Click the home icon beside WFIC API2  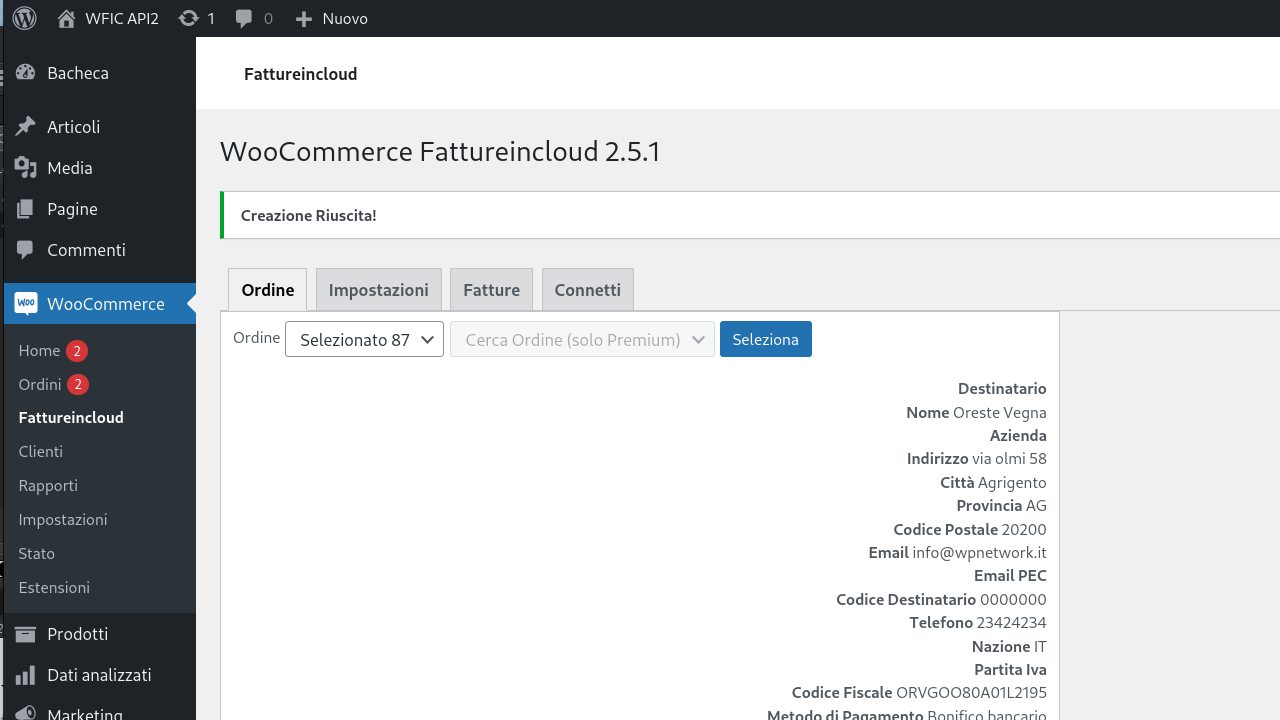point(66,18)
